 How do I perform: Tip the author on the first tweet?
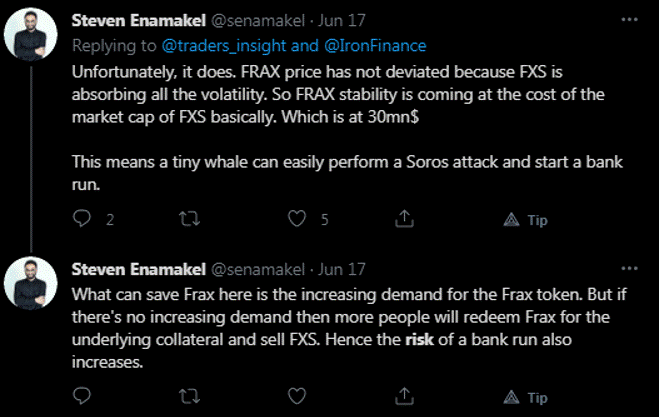[526, 219]
